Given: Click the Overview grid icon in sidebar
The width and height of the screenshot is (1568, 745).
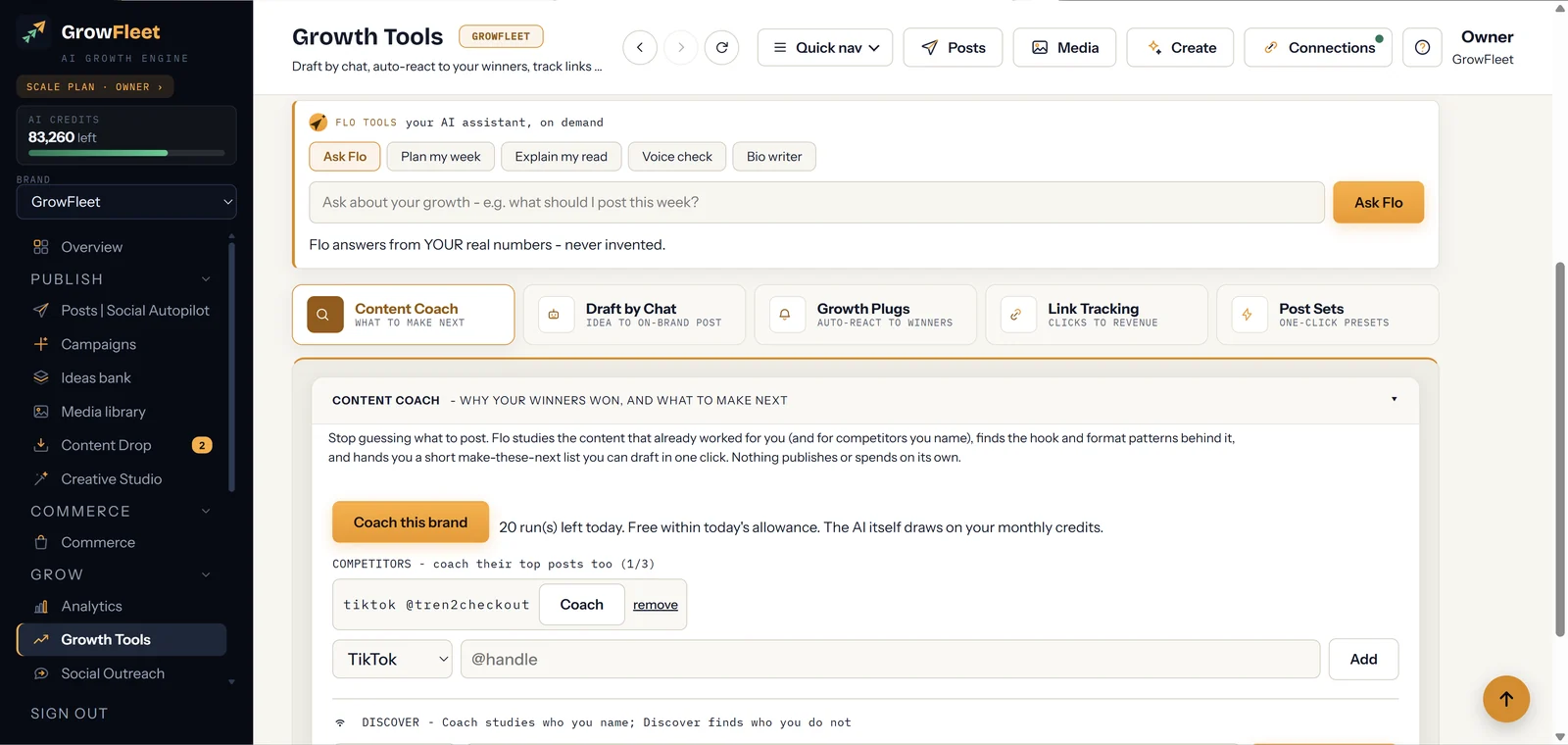Looking at the screenshot, I should click(41, 247).
